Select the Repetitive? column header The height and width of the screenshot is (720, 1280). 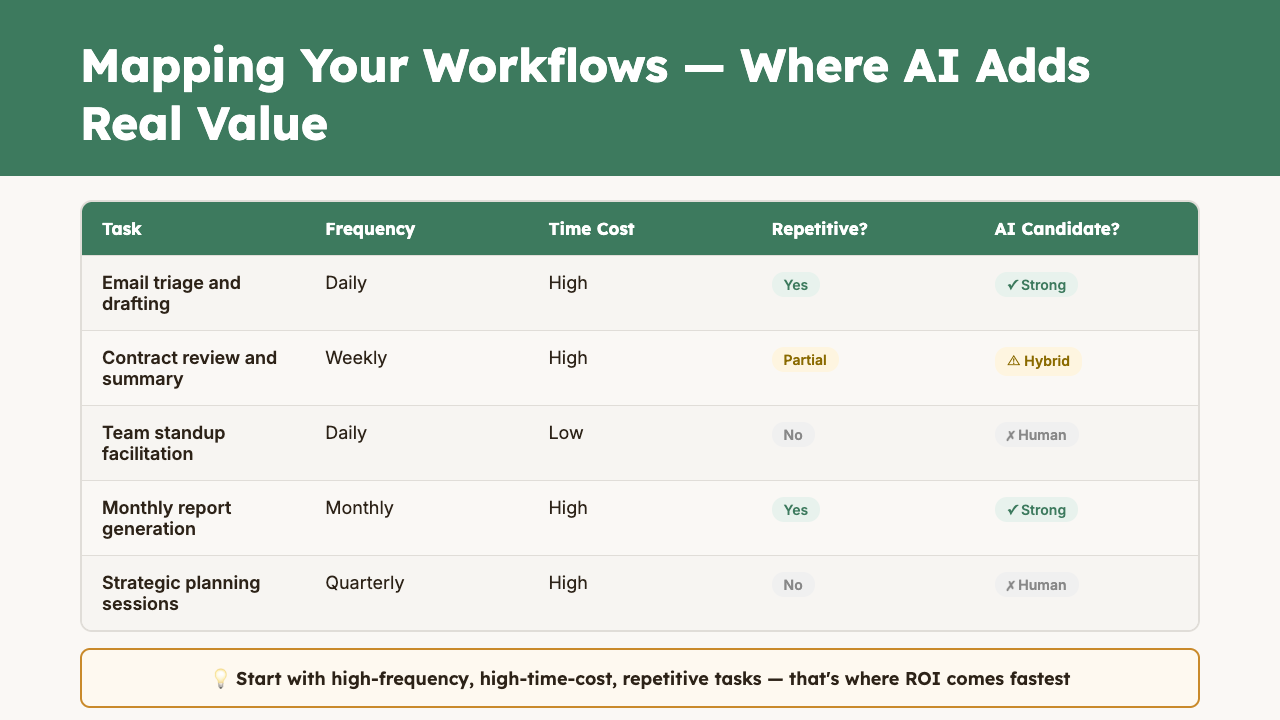tap(819, 229)
